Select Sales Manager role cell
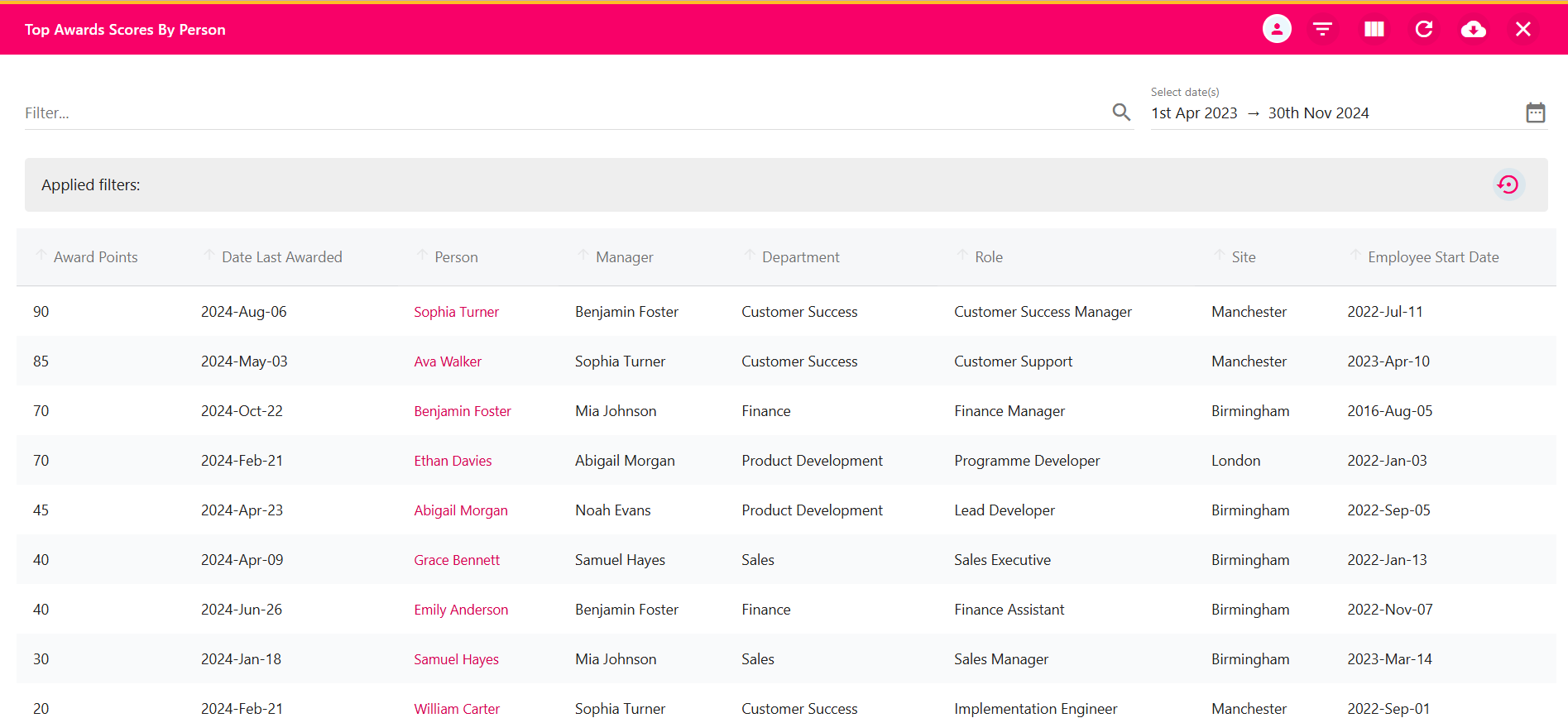The image size is (1568, 718). 1001,659
